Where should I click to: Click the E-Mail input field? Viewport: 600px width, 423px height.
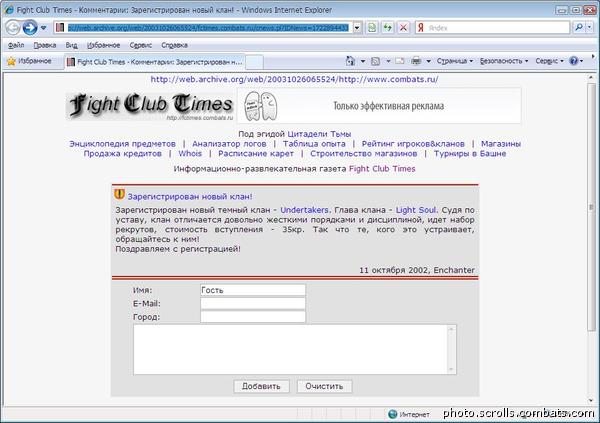(253, 304)
